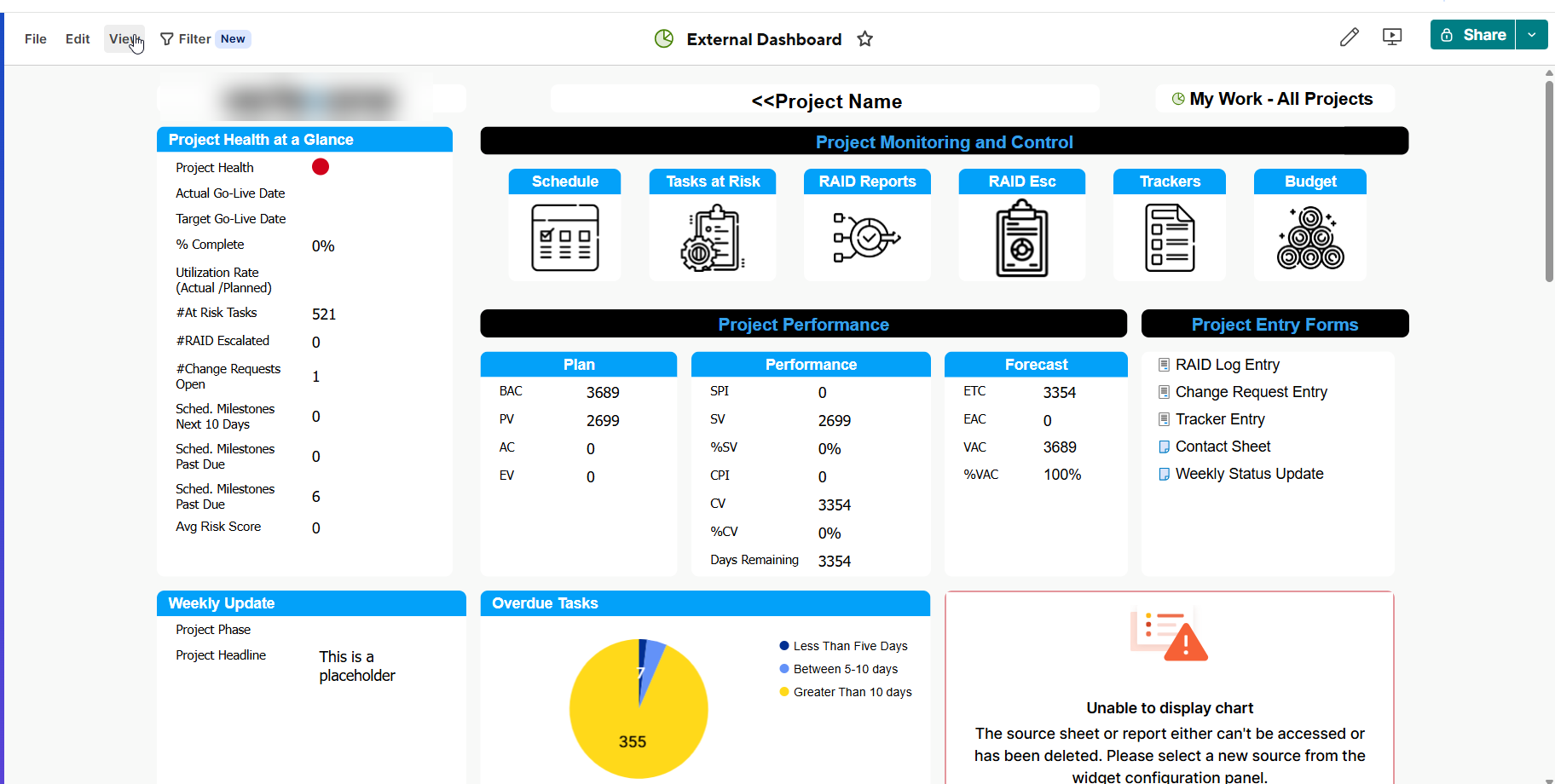Open the Tasks at Risk clipboard gear icon
The width and height of the screenshot is (1555, 784).
(713, 238)
